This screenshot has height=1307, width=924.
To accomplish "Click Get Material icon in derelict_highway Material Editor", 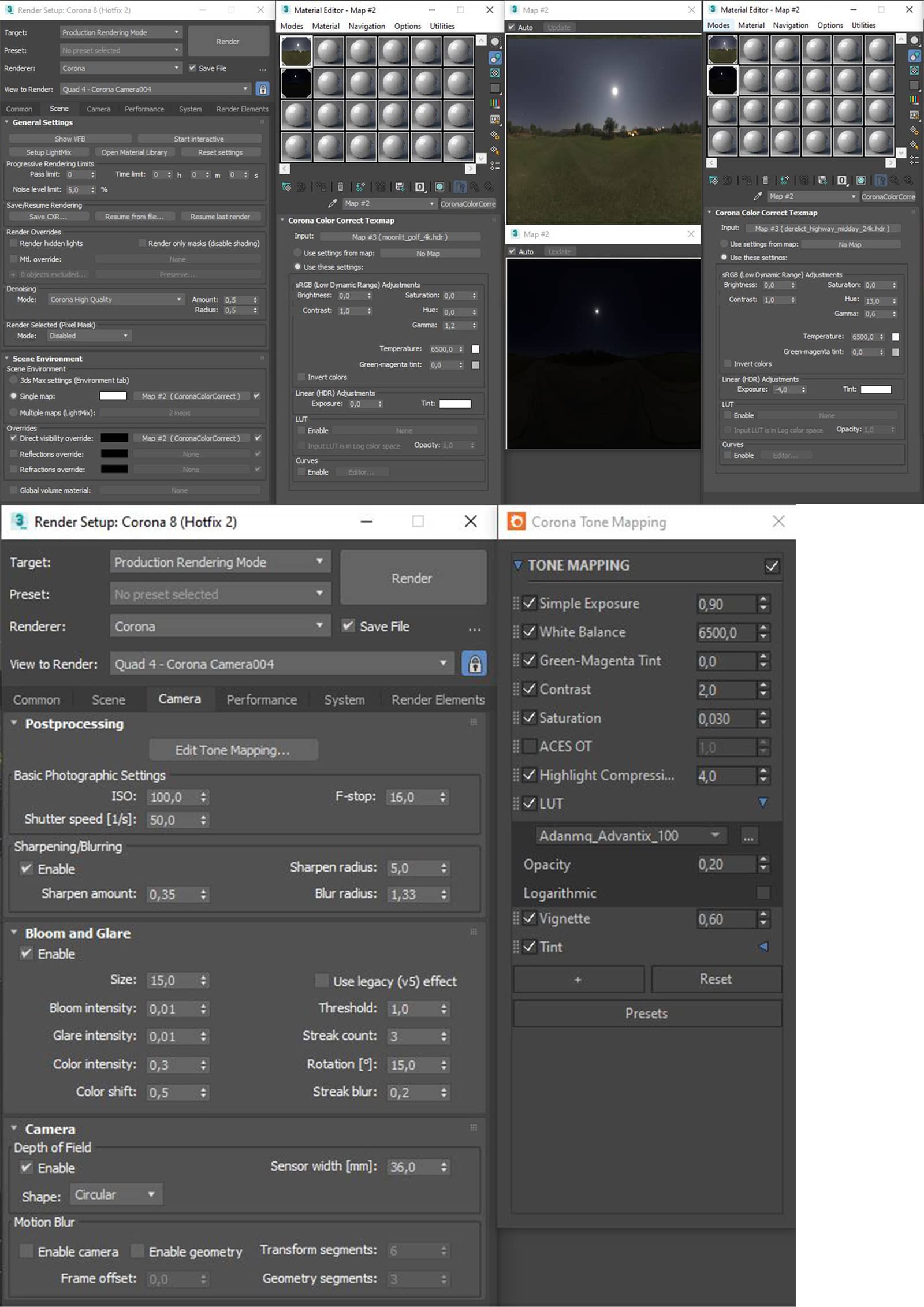I will tap(714, 180).
